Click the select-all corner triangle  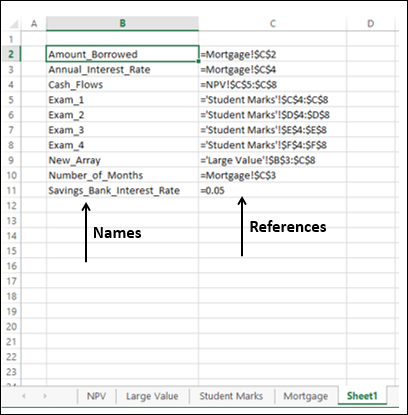tap(13, 24)
